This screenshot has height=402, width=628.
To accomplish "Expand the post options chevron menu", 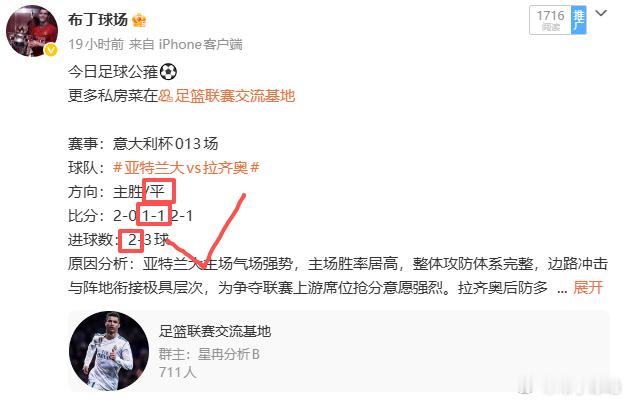I will 601,13.
